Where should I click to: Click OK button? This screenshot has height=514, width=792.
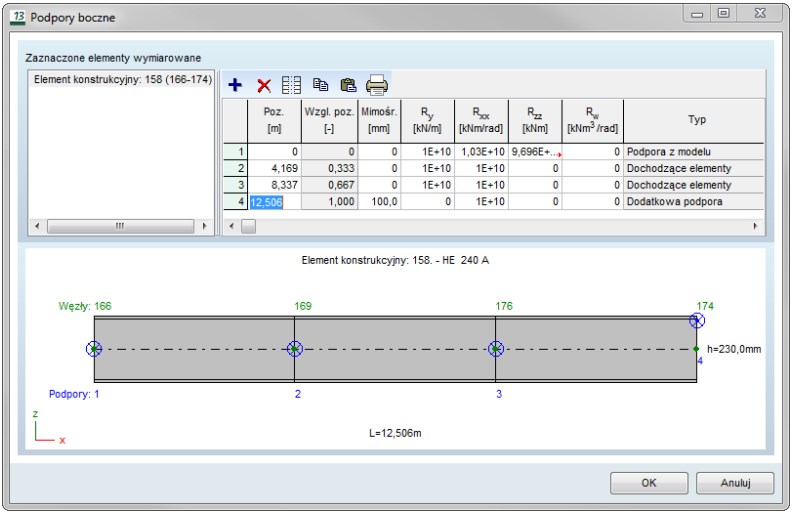tap(648, 483)
